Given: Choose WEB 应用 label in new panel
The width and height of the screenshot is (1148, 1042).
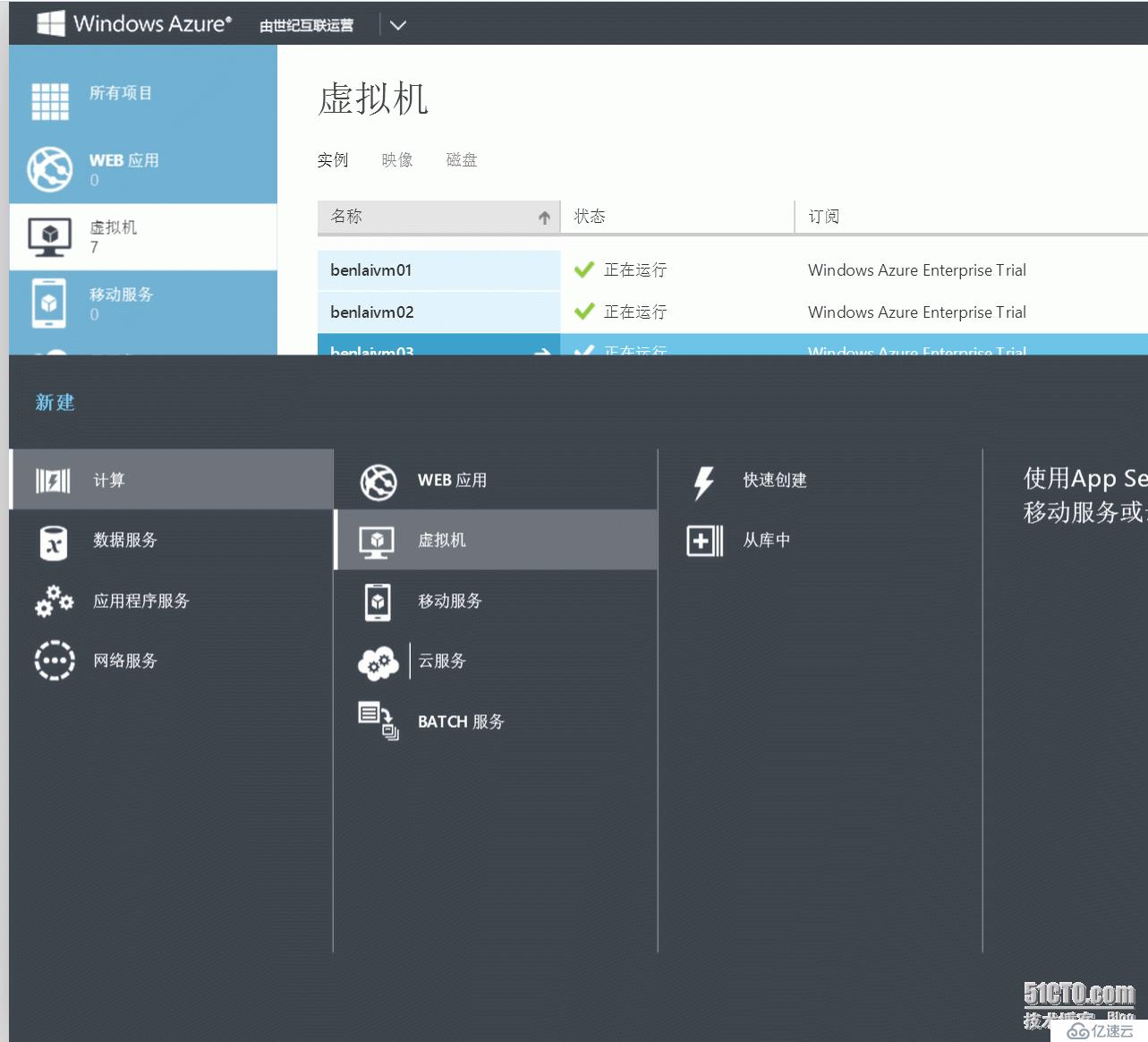Looking at the screenshot, I should click(x=452, y=481).
